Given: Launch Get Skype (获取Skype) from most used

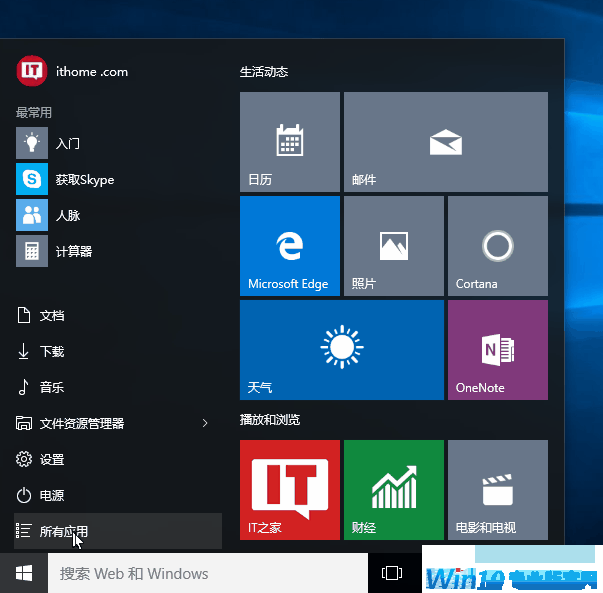Looking at the screenshot, I should point(84,180).
